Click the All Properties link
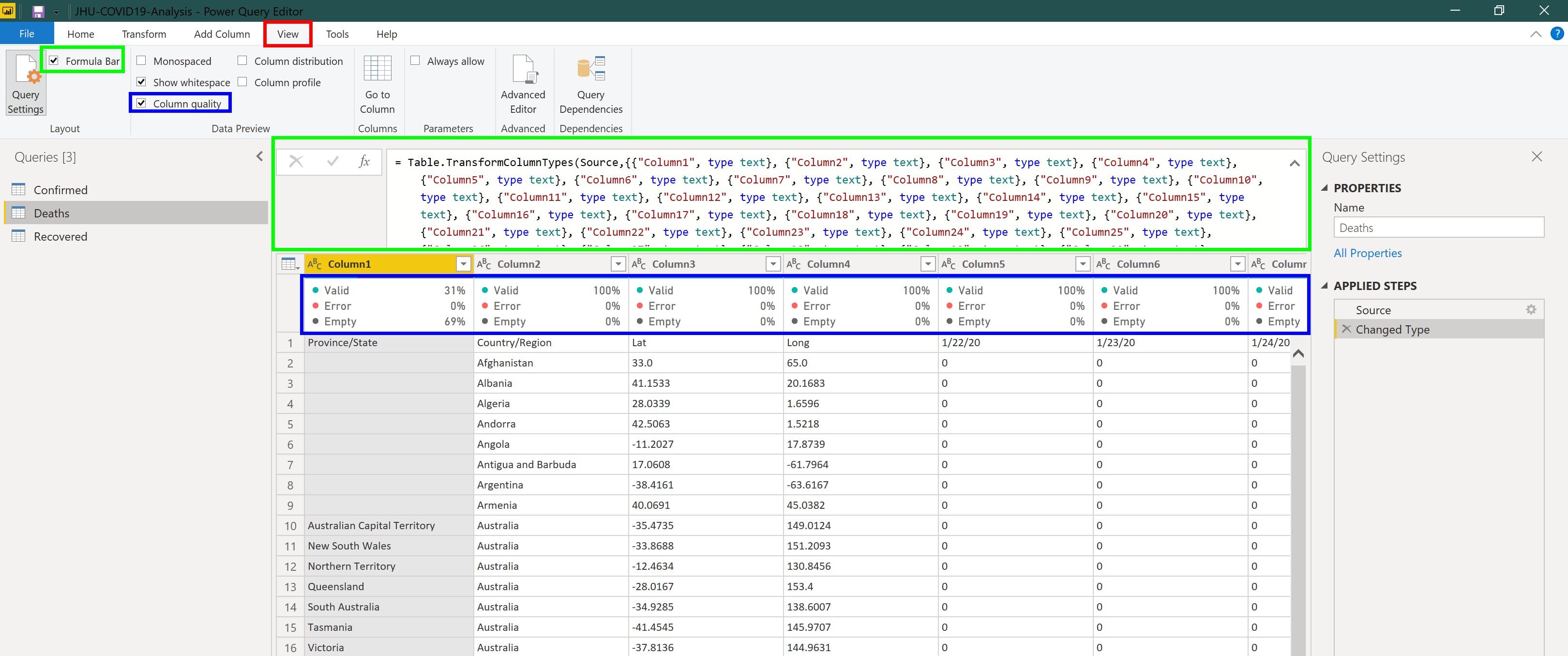 1367,253
